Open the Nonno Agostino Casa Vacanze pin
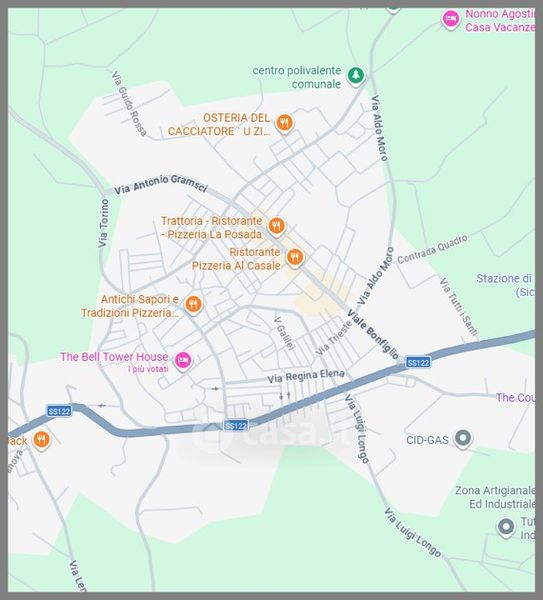This screenshot has width=543, height=600. 451,19
